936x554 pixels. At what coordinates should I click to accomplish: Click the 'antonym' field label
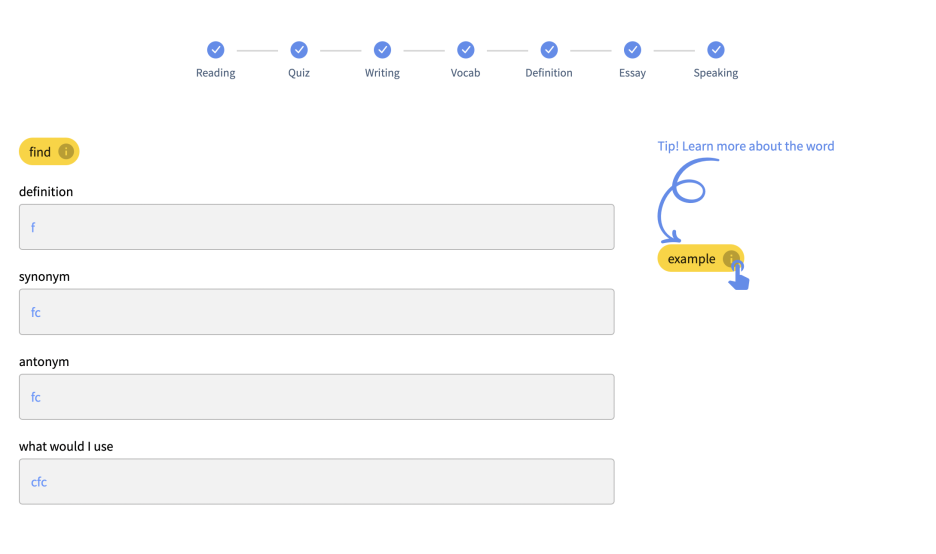(x=44, y=362)
